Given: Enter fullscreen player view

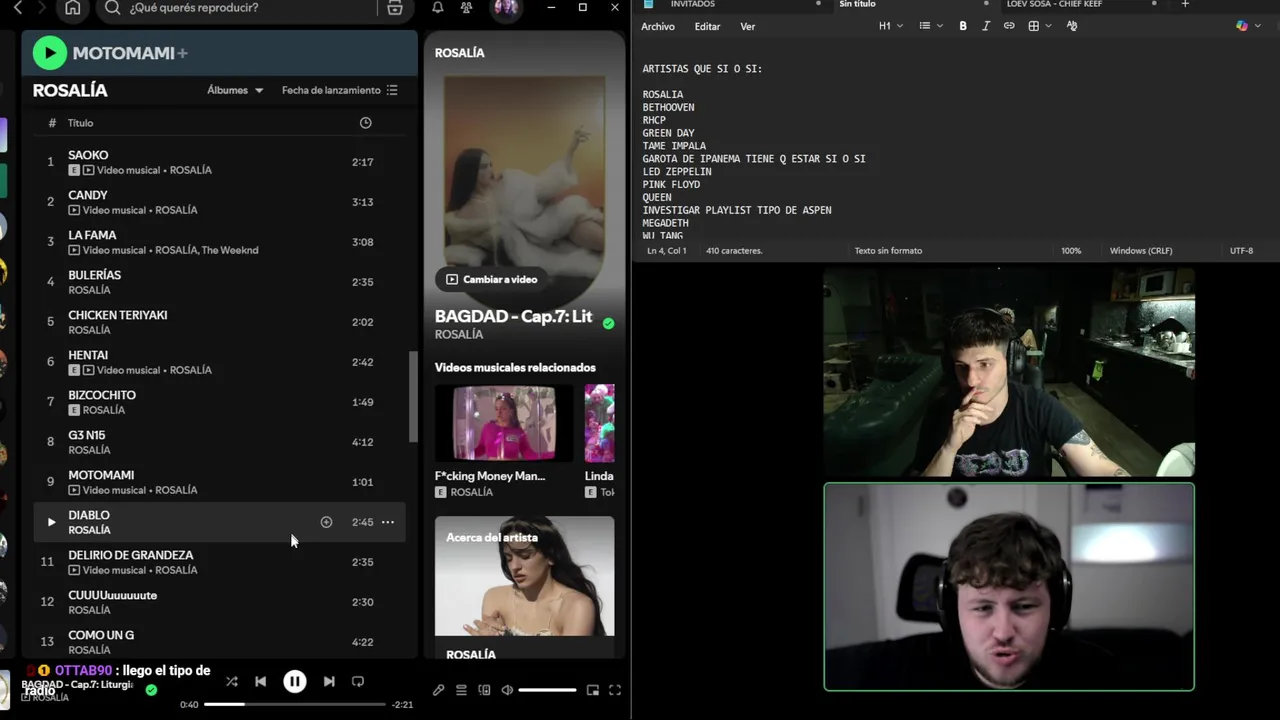Looking at the screenshot, I should coord(615,690).
